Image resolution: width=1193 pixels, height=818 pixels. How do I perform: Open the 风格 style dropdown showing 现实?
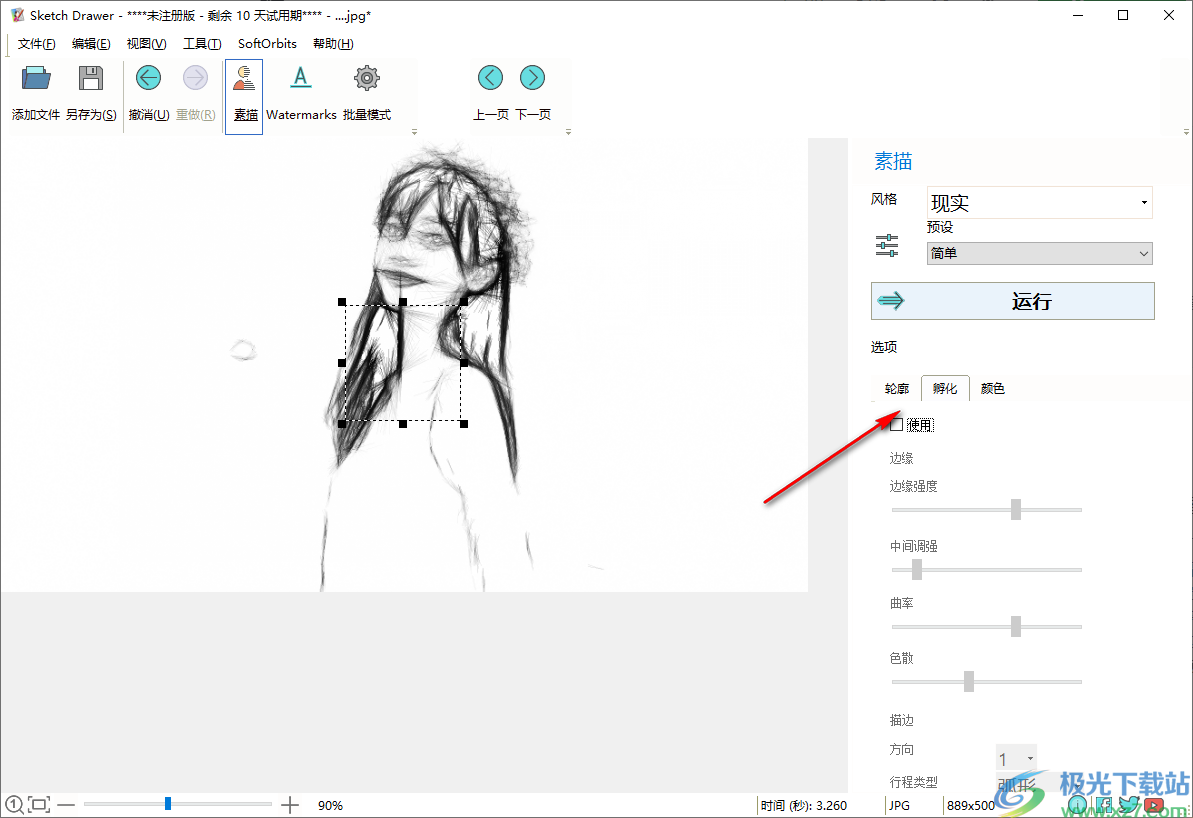(1039, 202)
